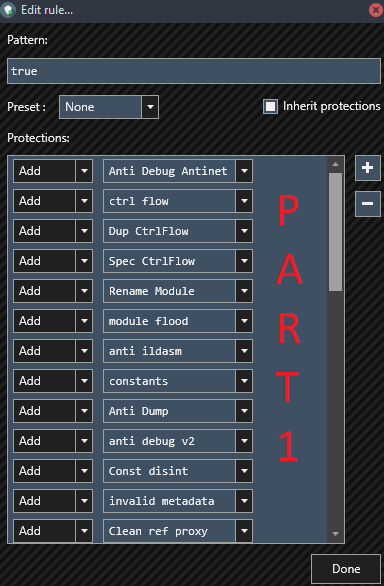The image size is (384, 586).
Task: Click the Edit rule... window title
Action: (x=47, y=10)
